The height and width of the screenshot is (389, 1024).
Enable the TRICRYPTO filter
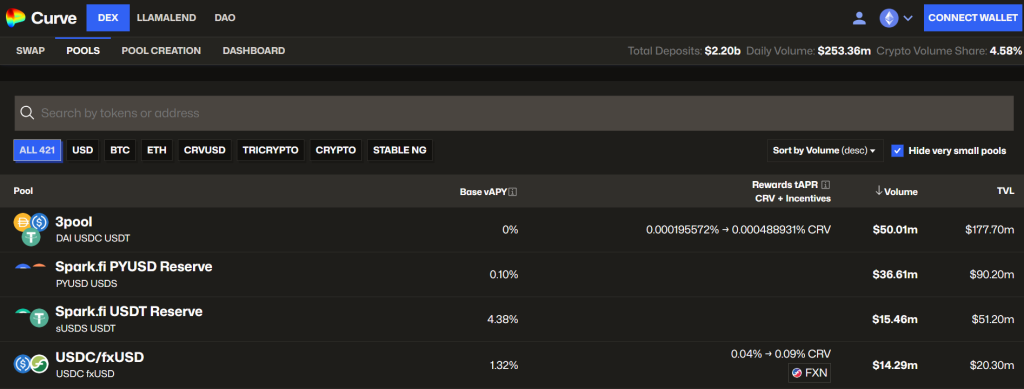(270, 150)
